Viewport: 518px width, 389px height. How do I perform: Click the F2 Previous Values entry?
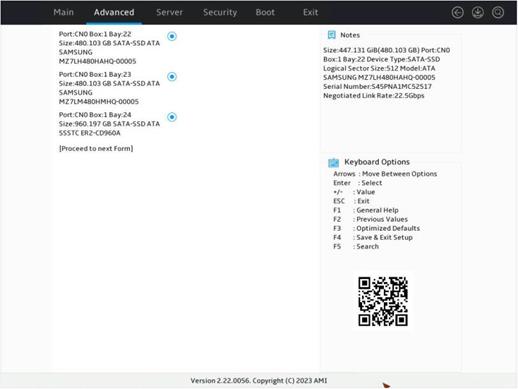coord(370,219)
